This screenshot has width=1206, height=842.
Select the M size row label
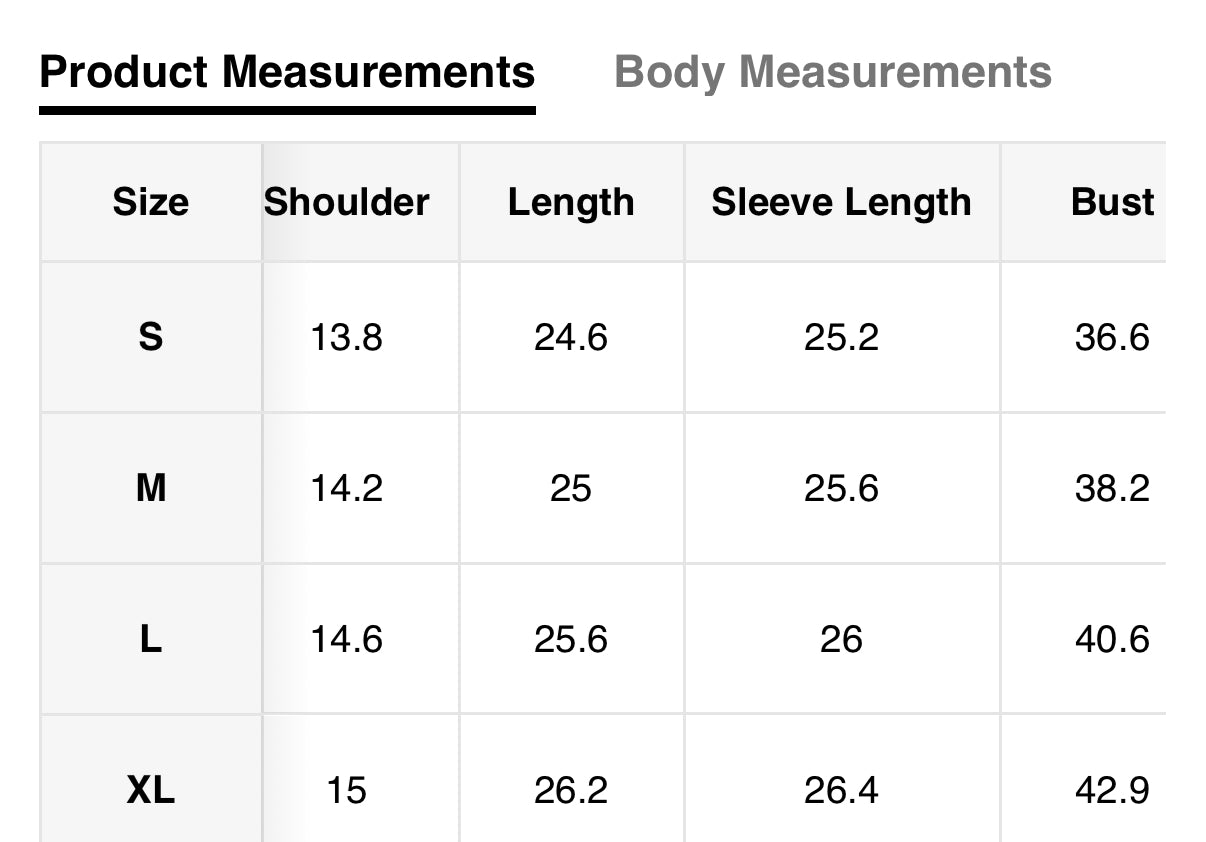coord(150,489)
